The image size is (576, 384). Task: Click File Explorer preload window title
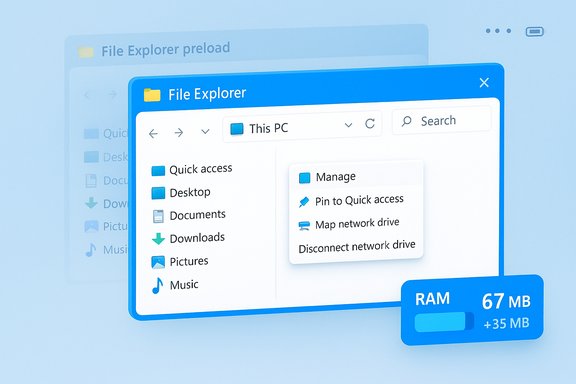click(x=166, y=49)
